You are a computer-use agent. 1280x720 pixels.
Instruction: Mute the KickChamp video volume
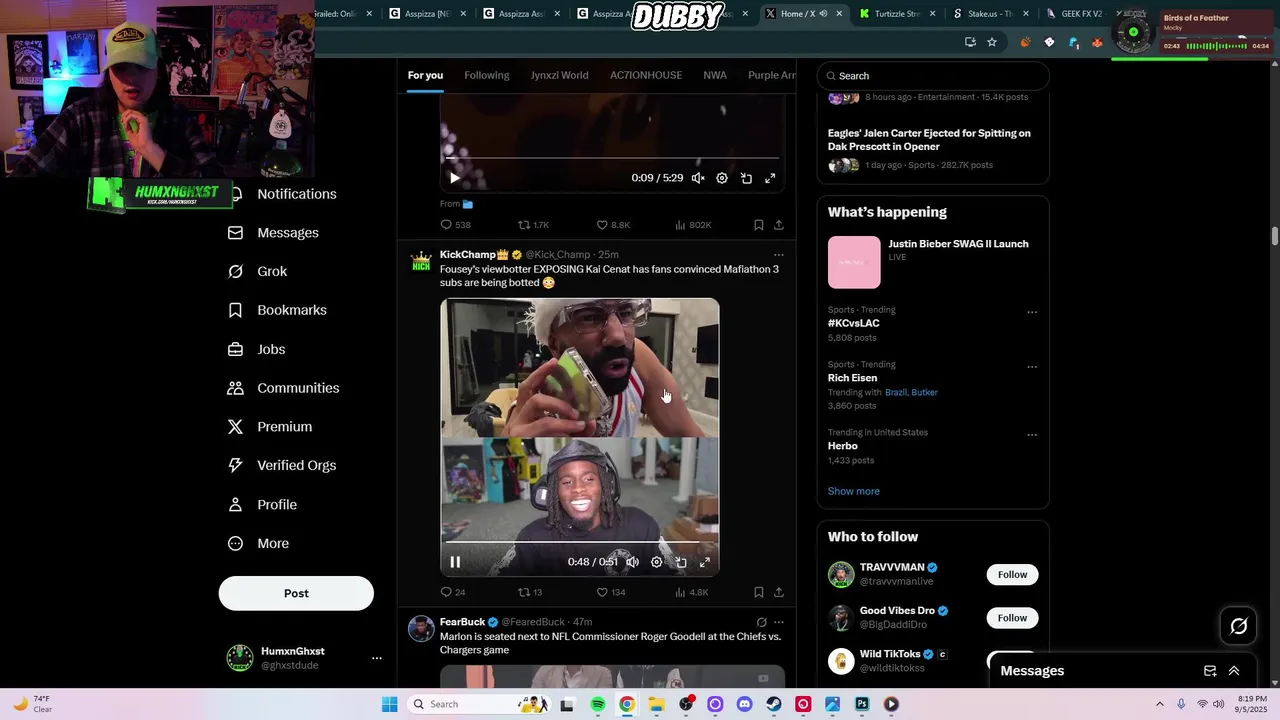click(x=632, y=562)
